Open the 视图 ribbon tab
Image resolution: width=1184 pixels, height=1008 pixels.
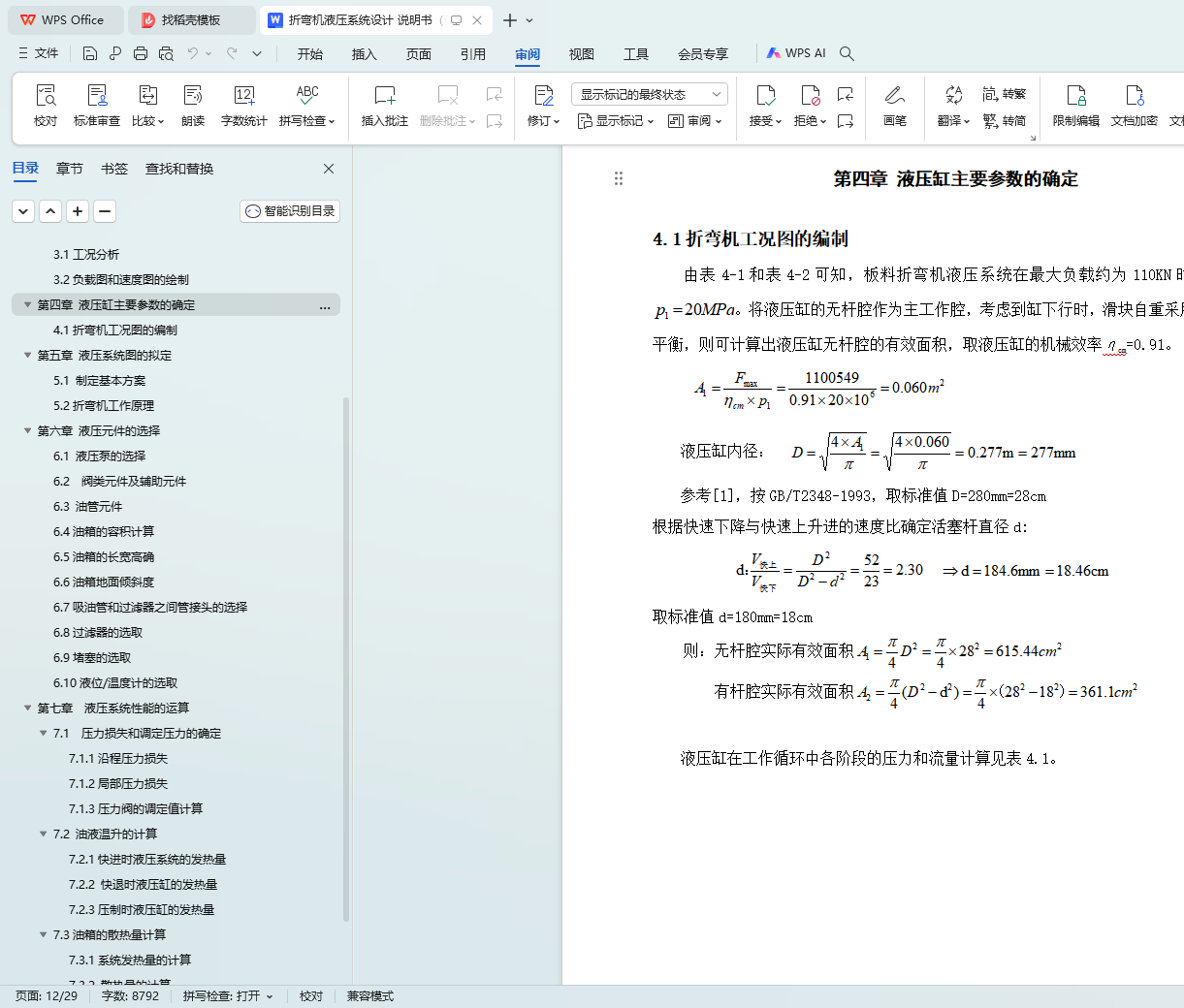pos(581,53)
